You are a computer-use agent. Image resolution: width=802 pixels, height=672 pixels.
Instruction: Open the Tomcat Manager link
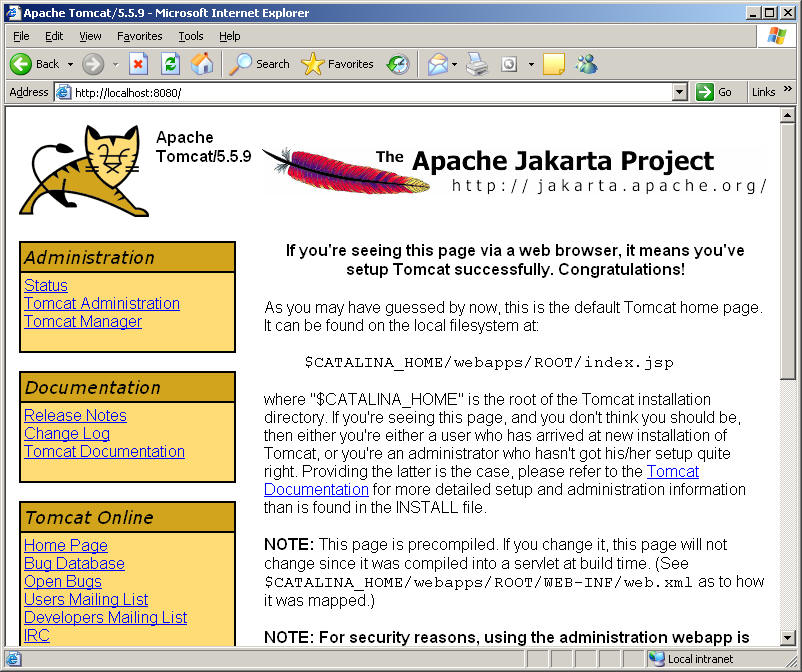click(83, 321)
